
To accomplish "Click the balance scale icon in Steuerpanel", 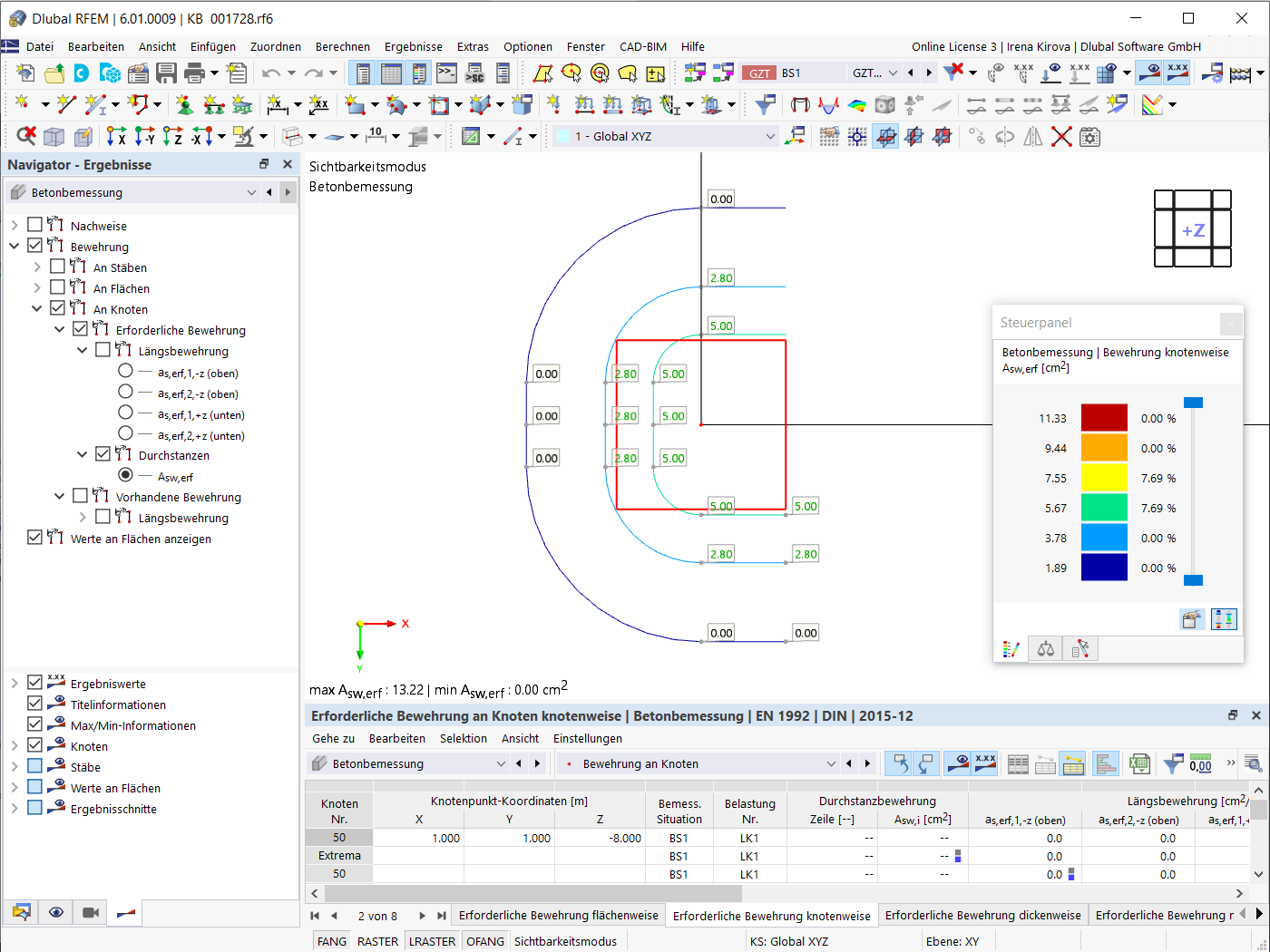I will (x=1046, y=648).
